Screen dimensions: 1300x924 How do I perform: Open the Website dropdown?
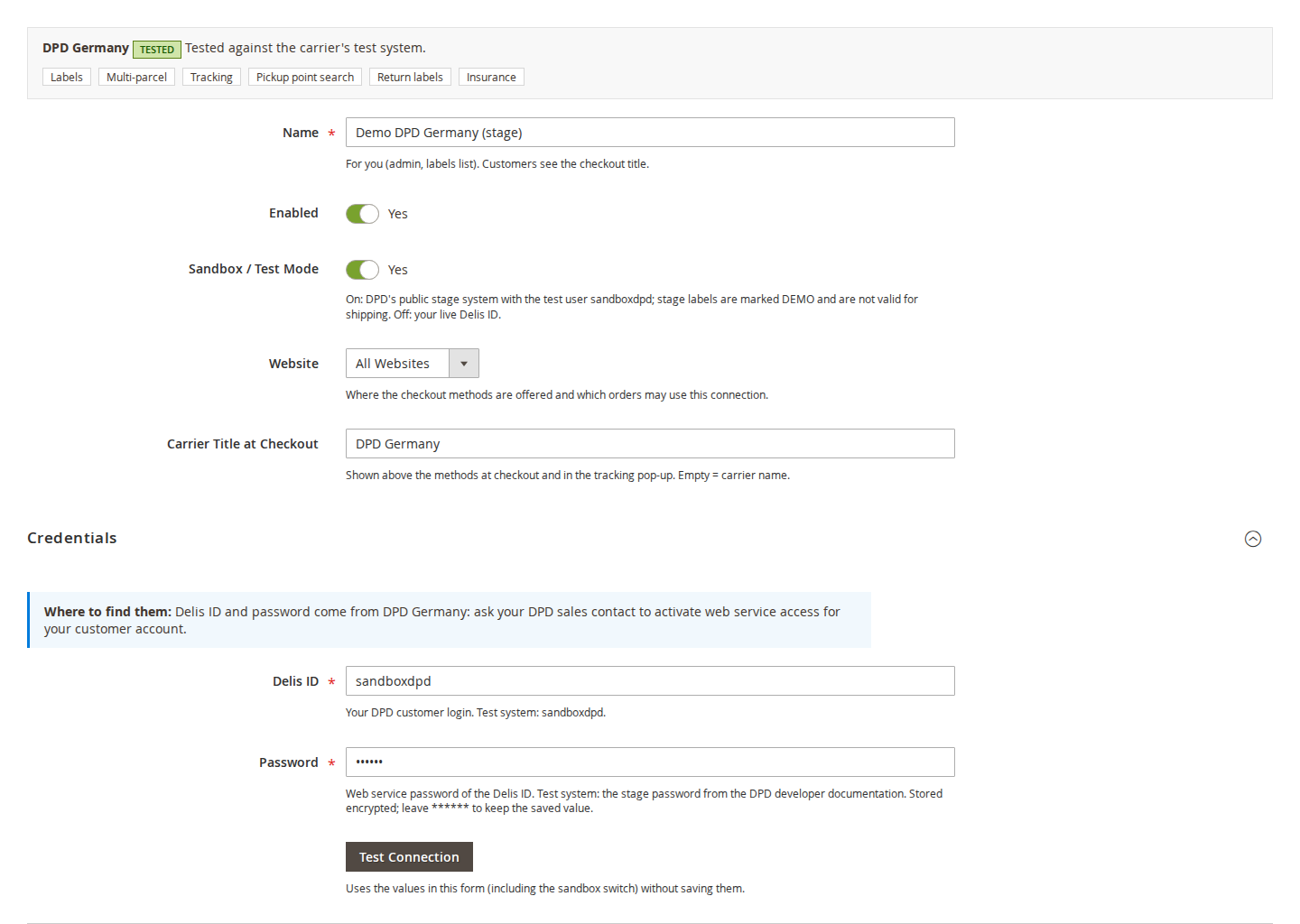click(412, 364)
